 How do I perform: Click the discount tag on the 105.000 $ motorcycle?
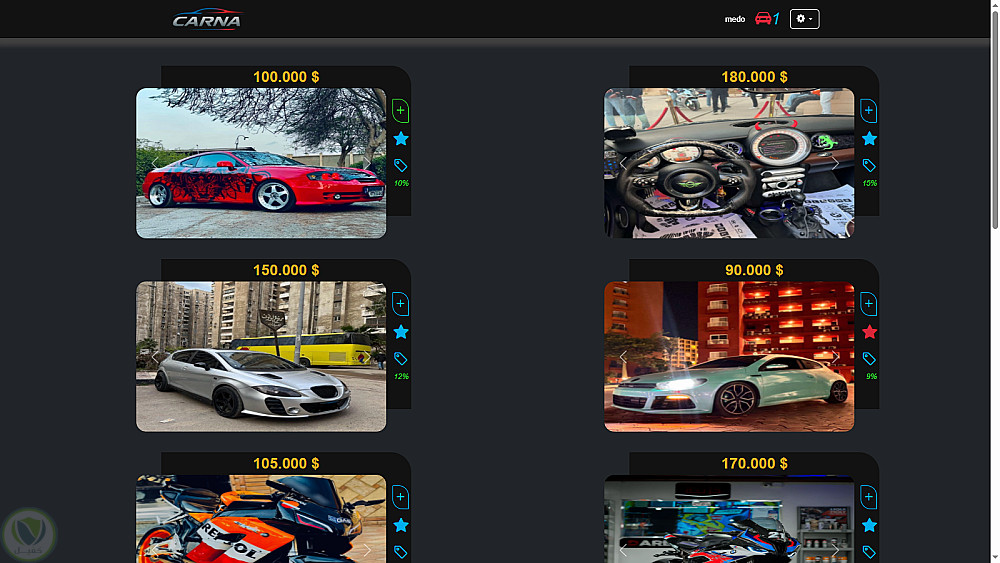pos(401,552)
